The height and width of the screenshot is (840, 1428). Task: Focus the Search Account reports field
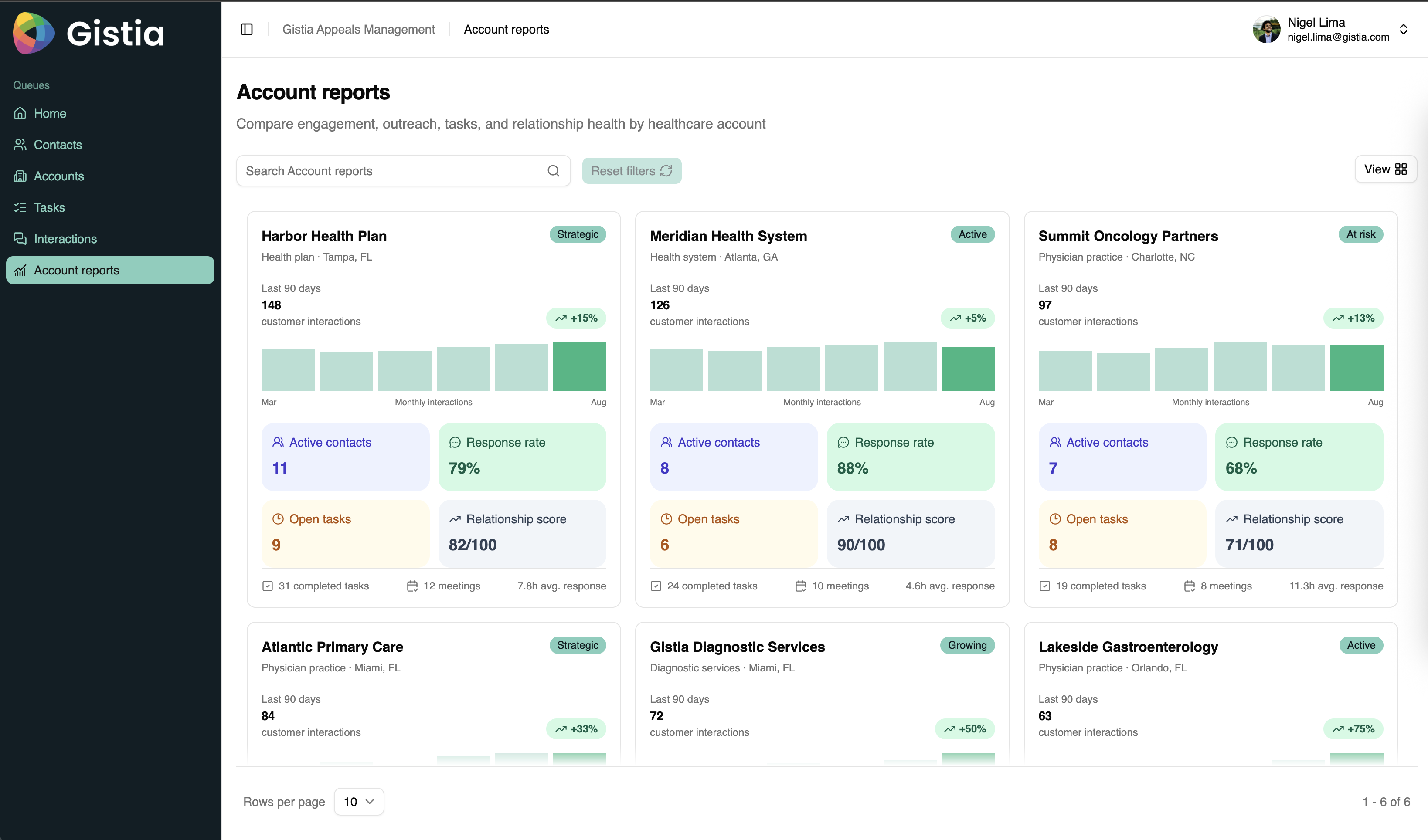pos(403,171)
